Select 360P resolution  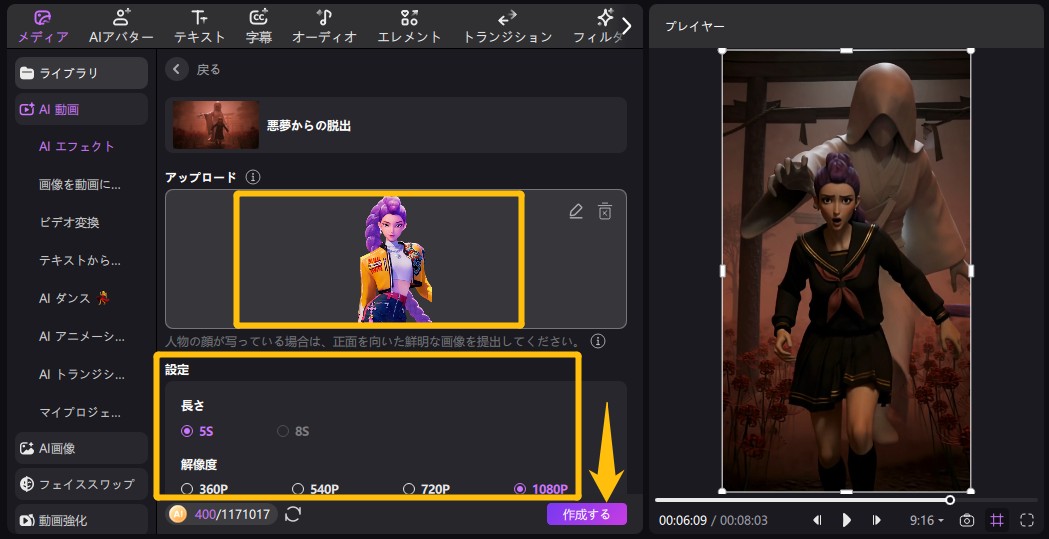(x=187, y=489)
